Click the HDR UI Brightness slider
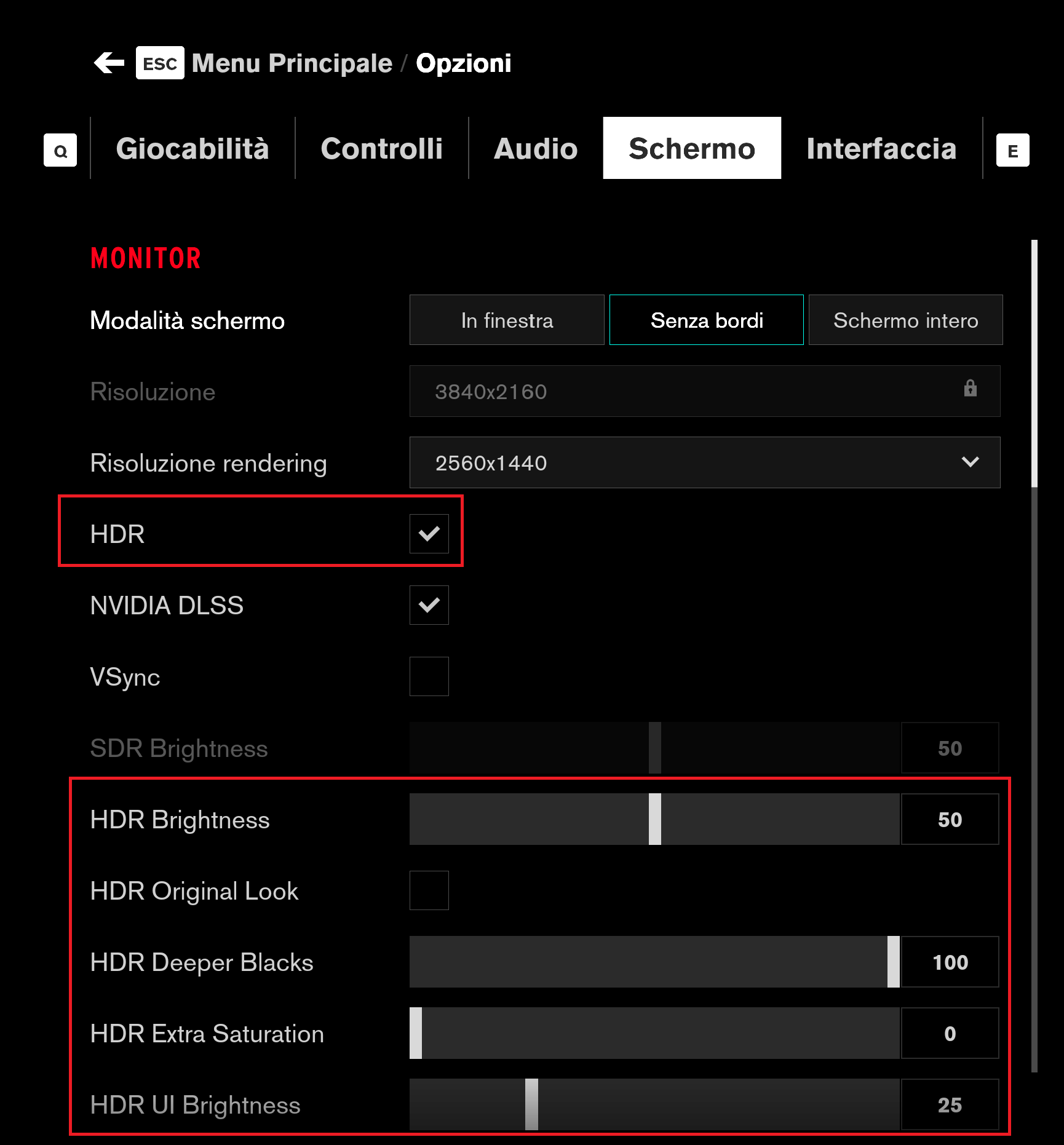This screenshot has width=1064, height=1145. tap(654, 1104)
